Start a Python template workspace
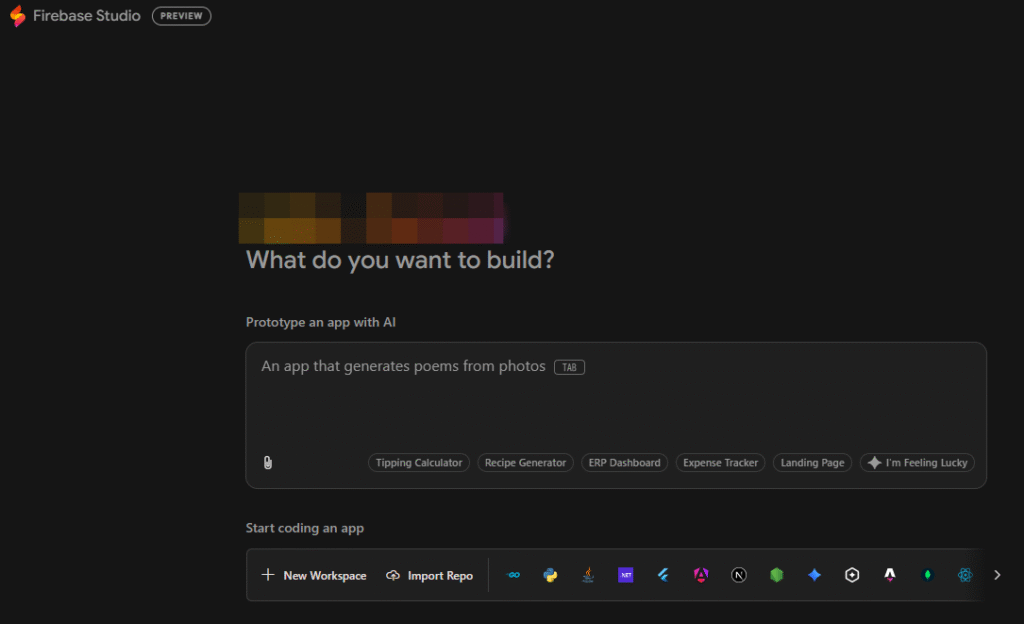Viewport: 1024px width, 624px height. 551,575
